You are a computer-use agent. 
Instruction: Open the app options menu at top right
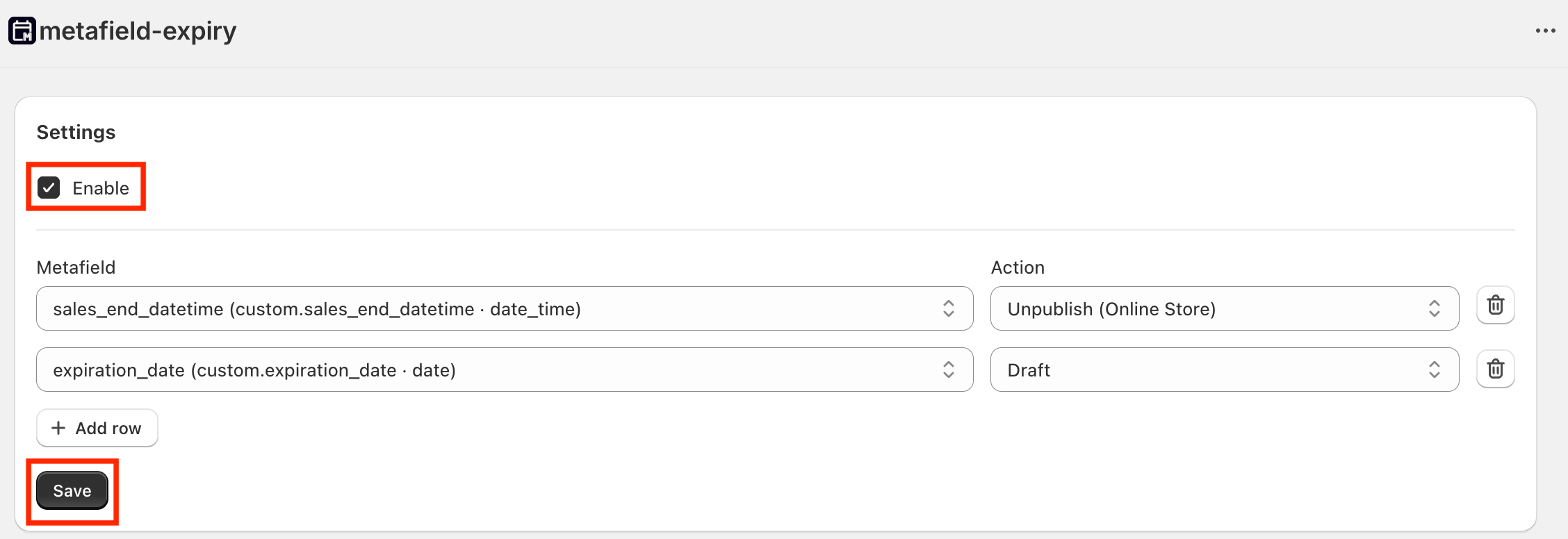click(x=1545, y=30)
